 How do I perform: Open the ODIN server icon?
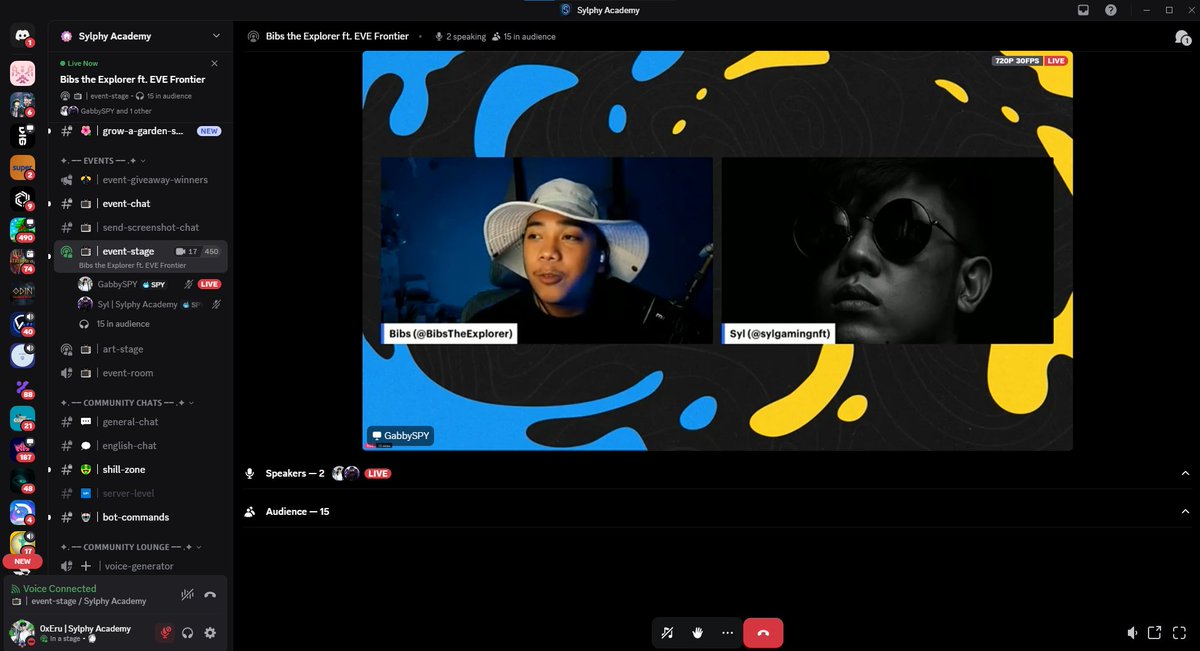pyautogui.click(x=22, y=293)
